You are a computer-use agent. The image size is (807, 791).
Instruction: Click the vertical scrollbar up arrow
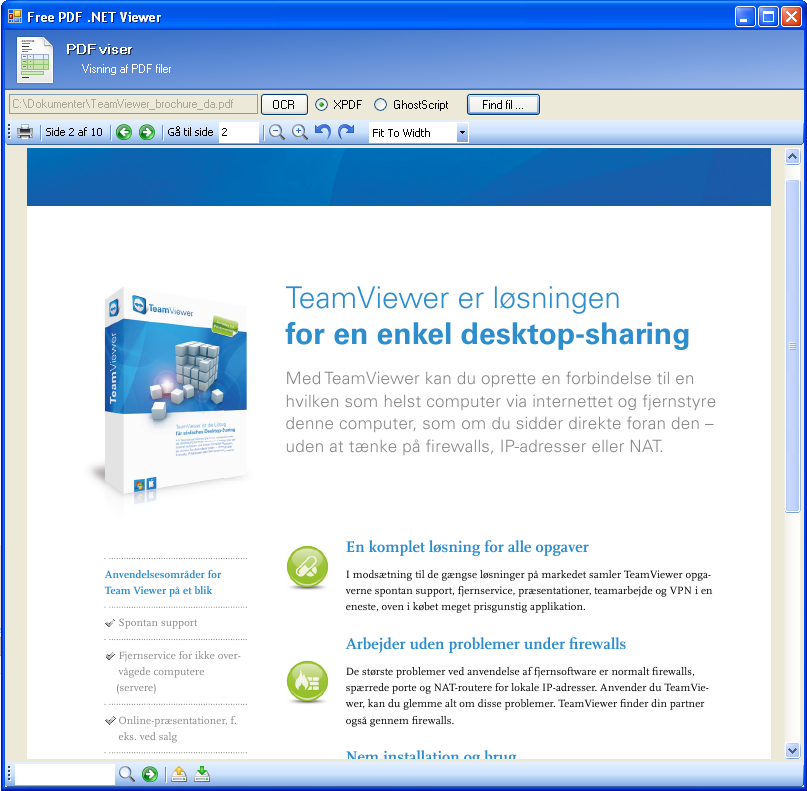pyautogui.click(x=793, y=157)
